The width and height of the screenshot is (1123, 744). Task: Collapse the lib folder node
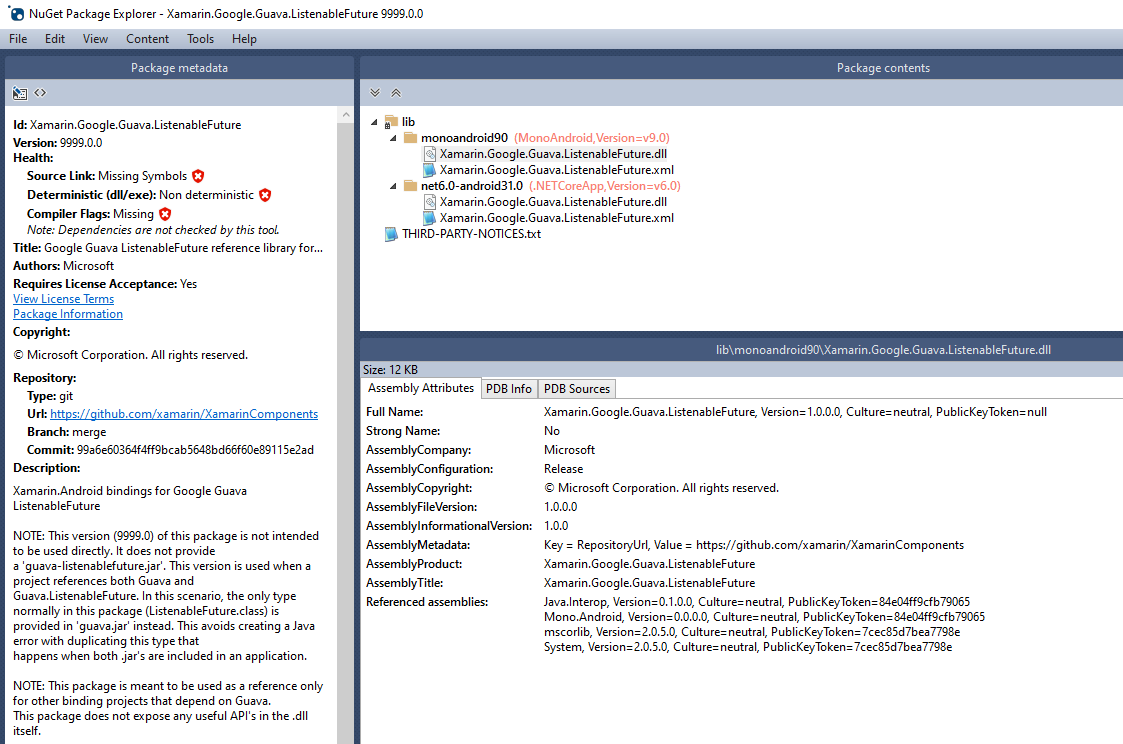[x=374, y=122]
